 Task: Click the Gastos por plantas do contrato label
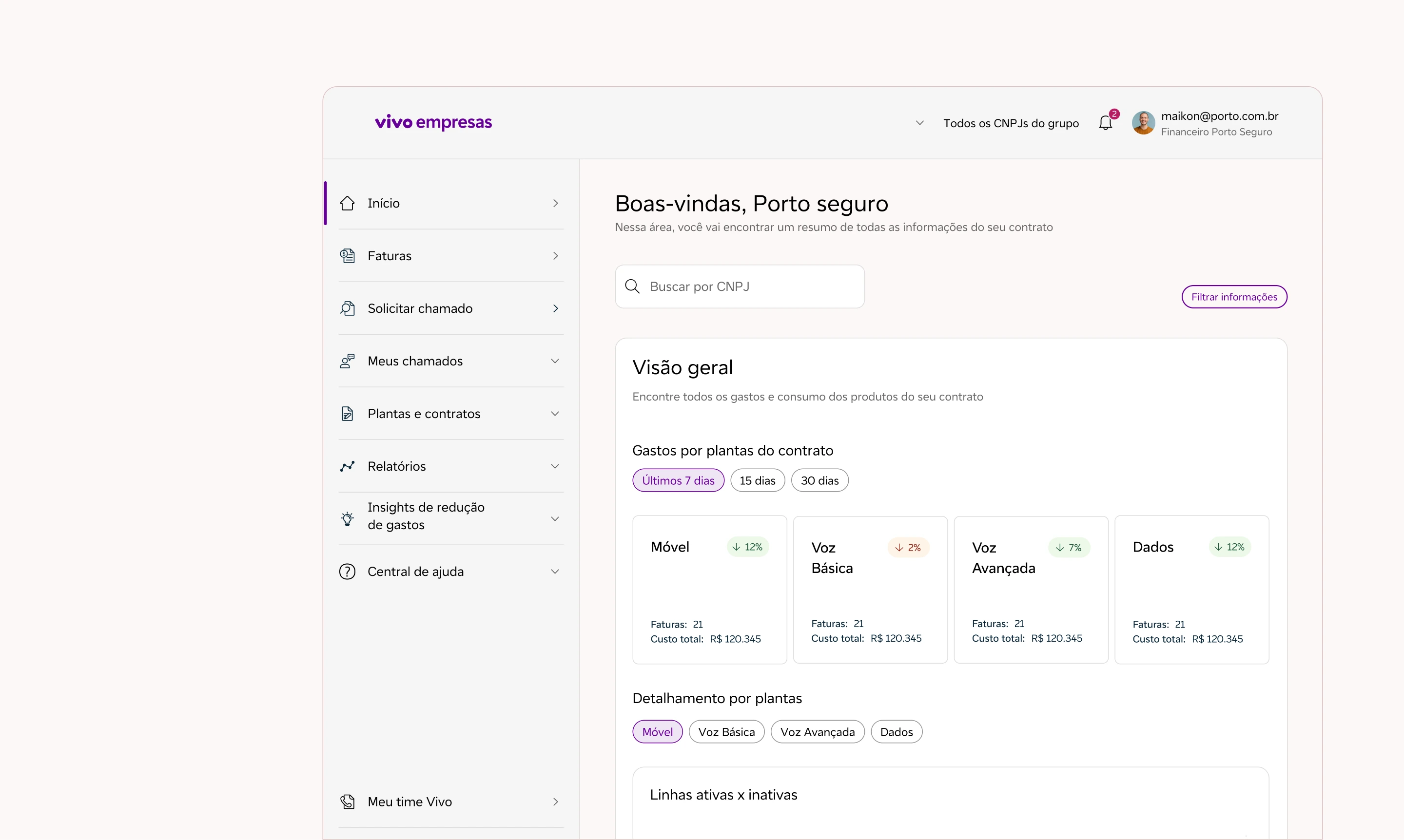pyautogui.click(x=732, y=451)
